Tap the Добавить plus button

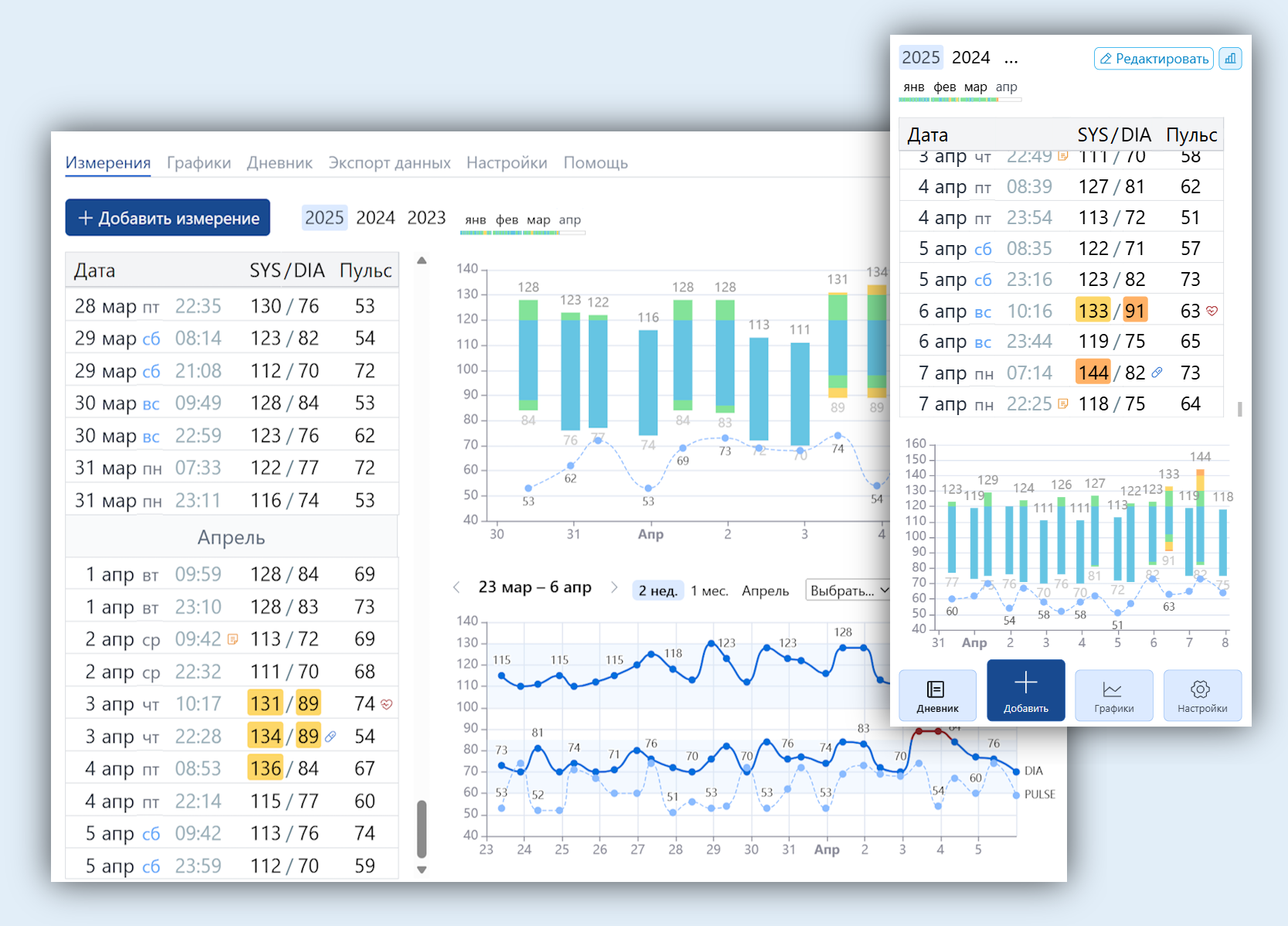coord(1025,690)
